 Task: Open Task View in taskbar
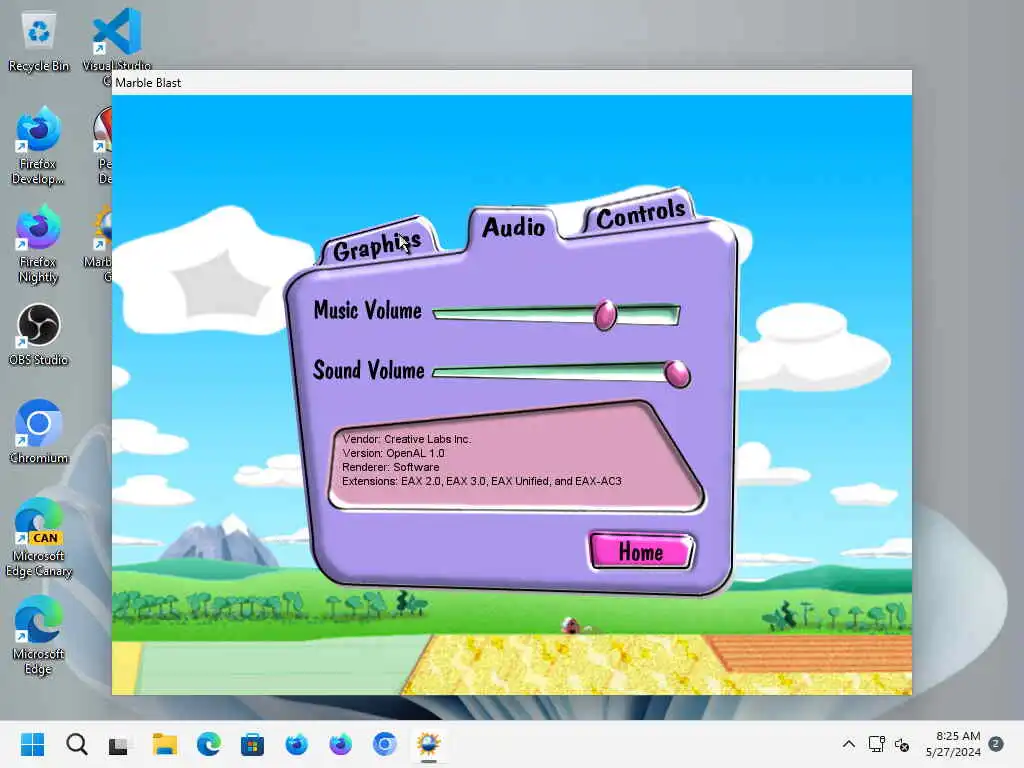coord(119,744)
